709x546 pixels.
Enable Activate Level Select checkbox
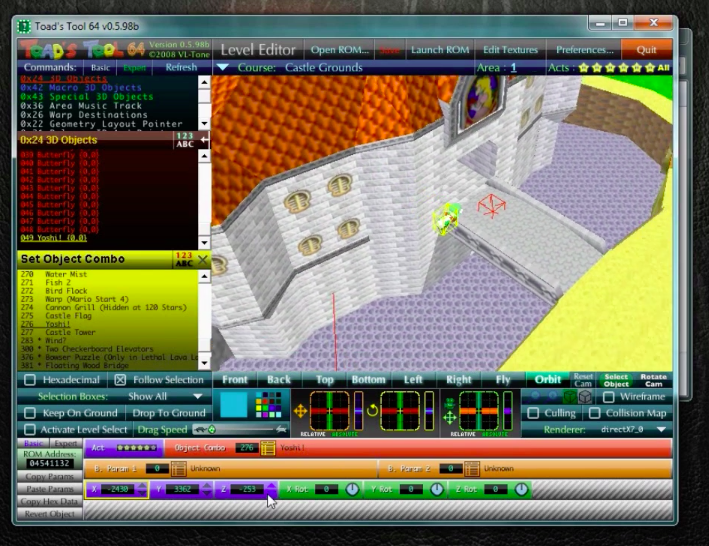tap(30, 429)
